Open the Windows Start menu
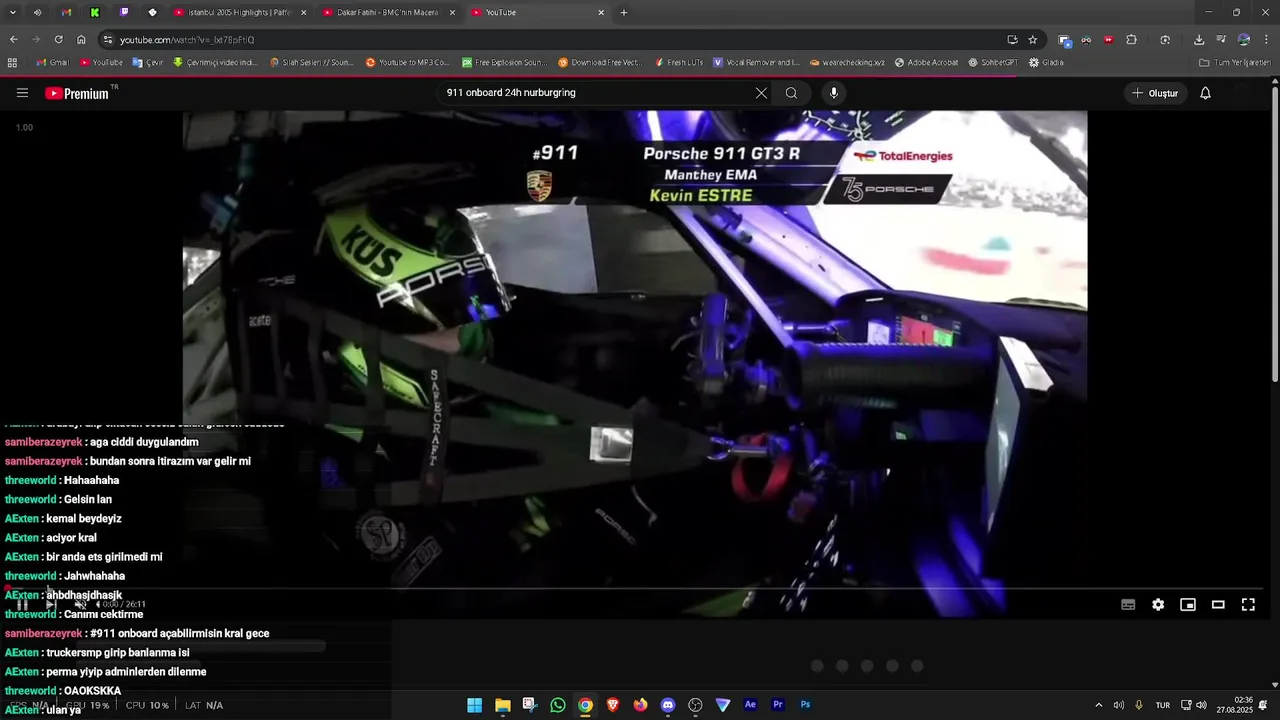The width and height of the screenshot is (1280, 720). coord(474,705)
